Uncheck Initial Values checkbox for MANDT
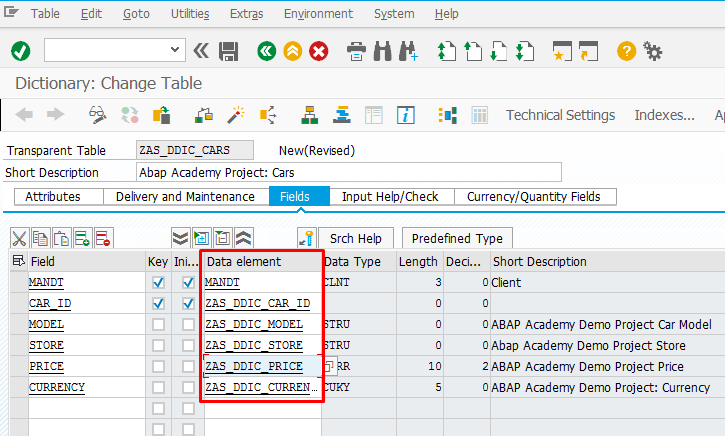The height and width of the screenshot is (436, 725). click(188, 282)
